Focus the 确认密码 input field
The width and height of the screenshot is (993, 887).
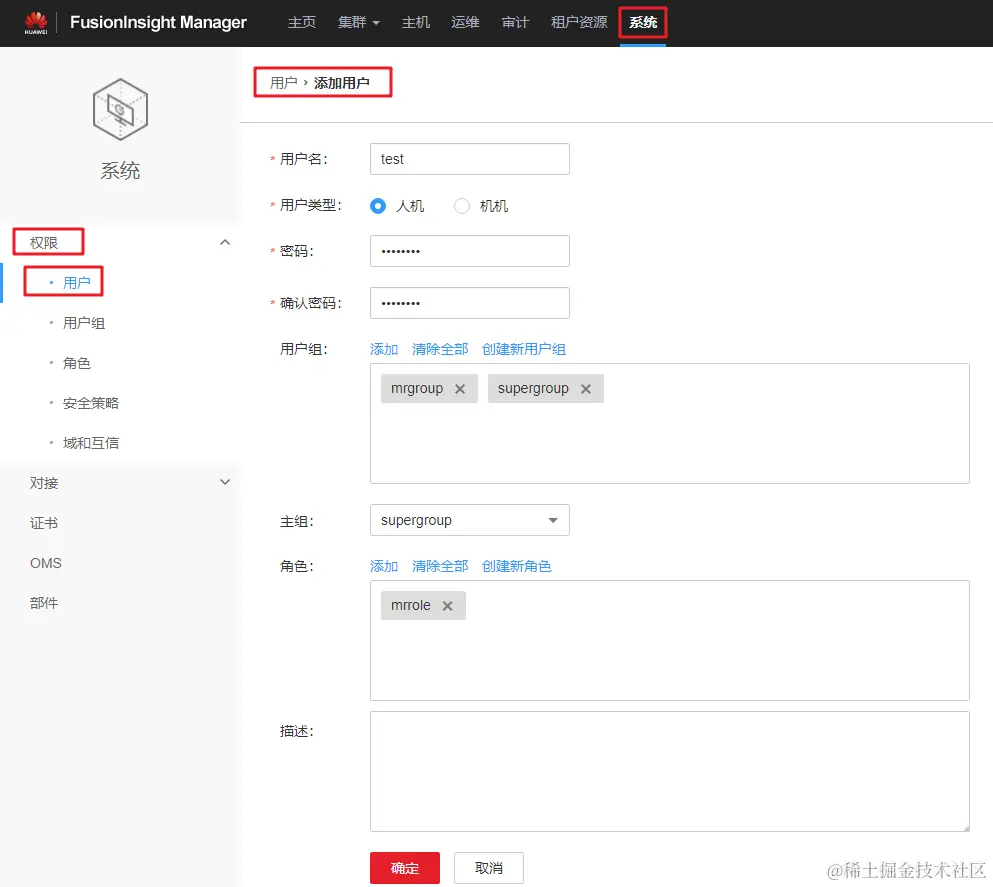click(x=470, y=303)
